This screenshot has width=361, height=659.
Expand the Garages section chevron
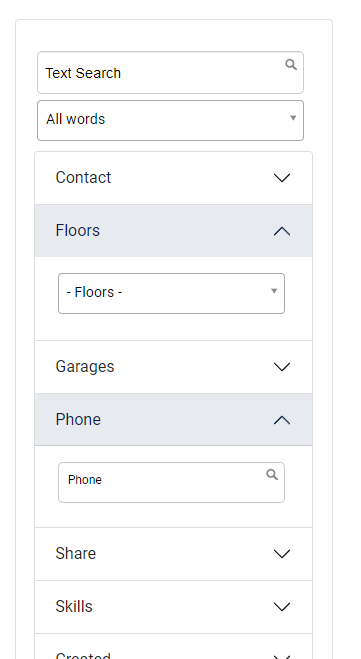coord(282,367)
